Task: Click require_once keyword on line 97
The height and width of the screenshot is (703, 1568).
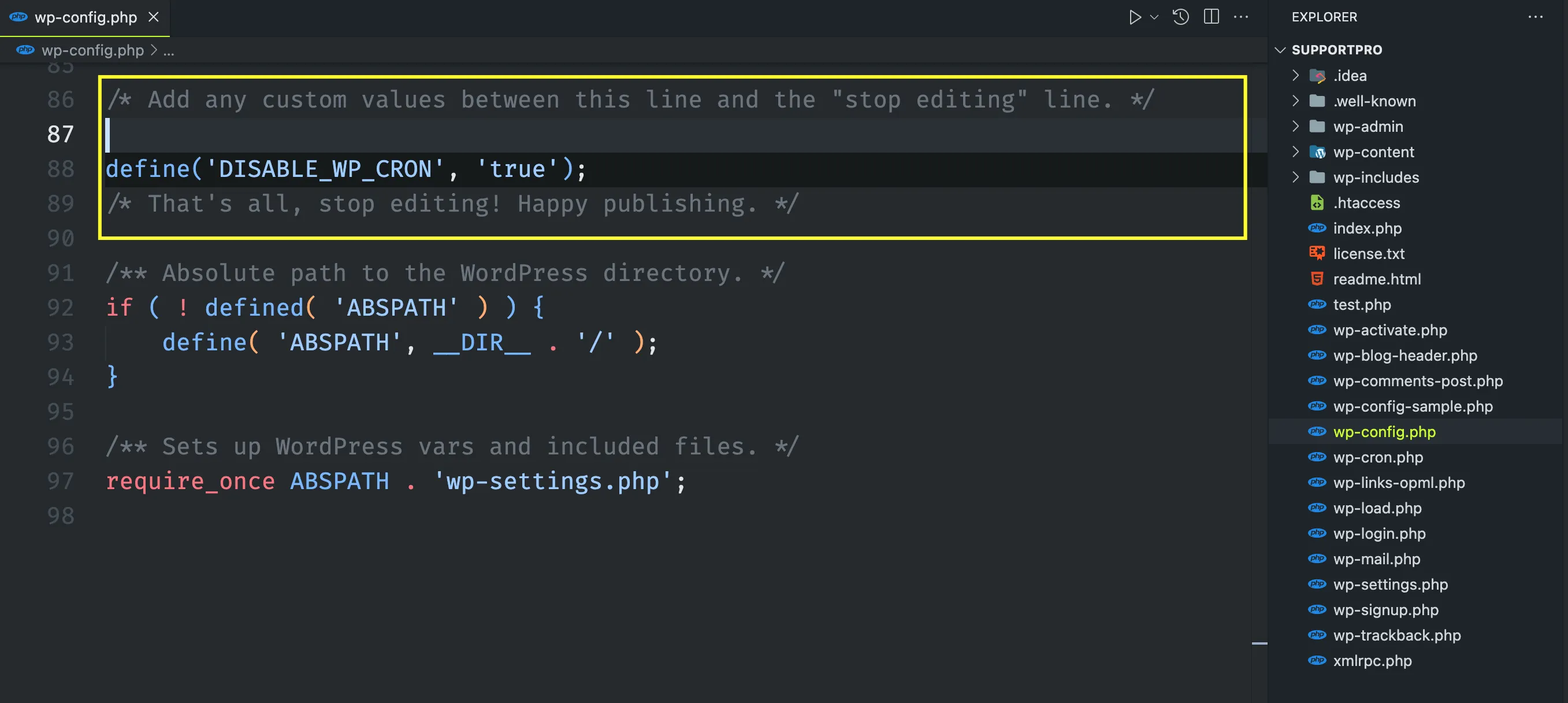Action: [190, 481]
